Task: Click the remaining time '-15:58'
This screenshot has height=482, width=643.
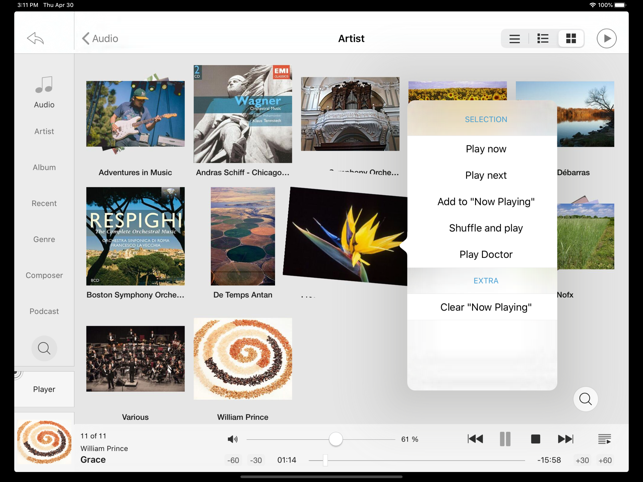Action: pos(549,460)
